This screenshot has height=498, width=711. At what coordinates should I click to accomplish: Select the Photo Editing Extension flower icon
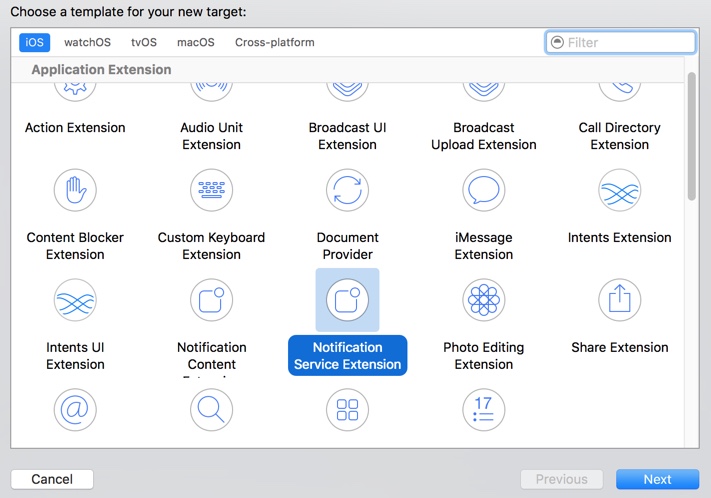(x=484, y=300)
